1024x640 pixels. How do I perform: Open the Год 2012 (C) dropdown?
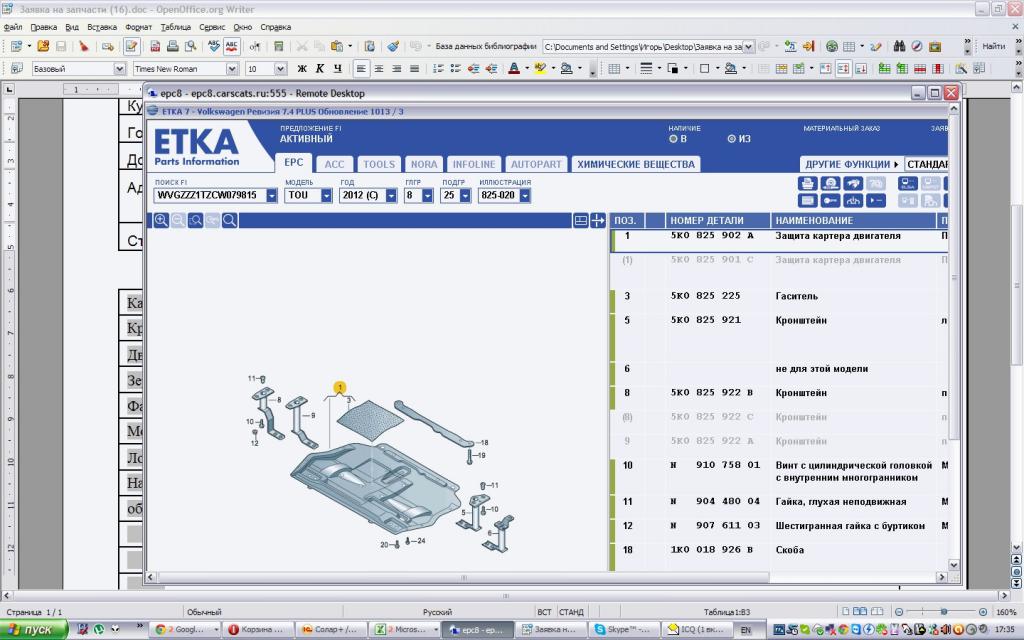(x=391, y=195)
